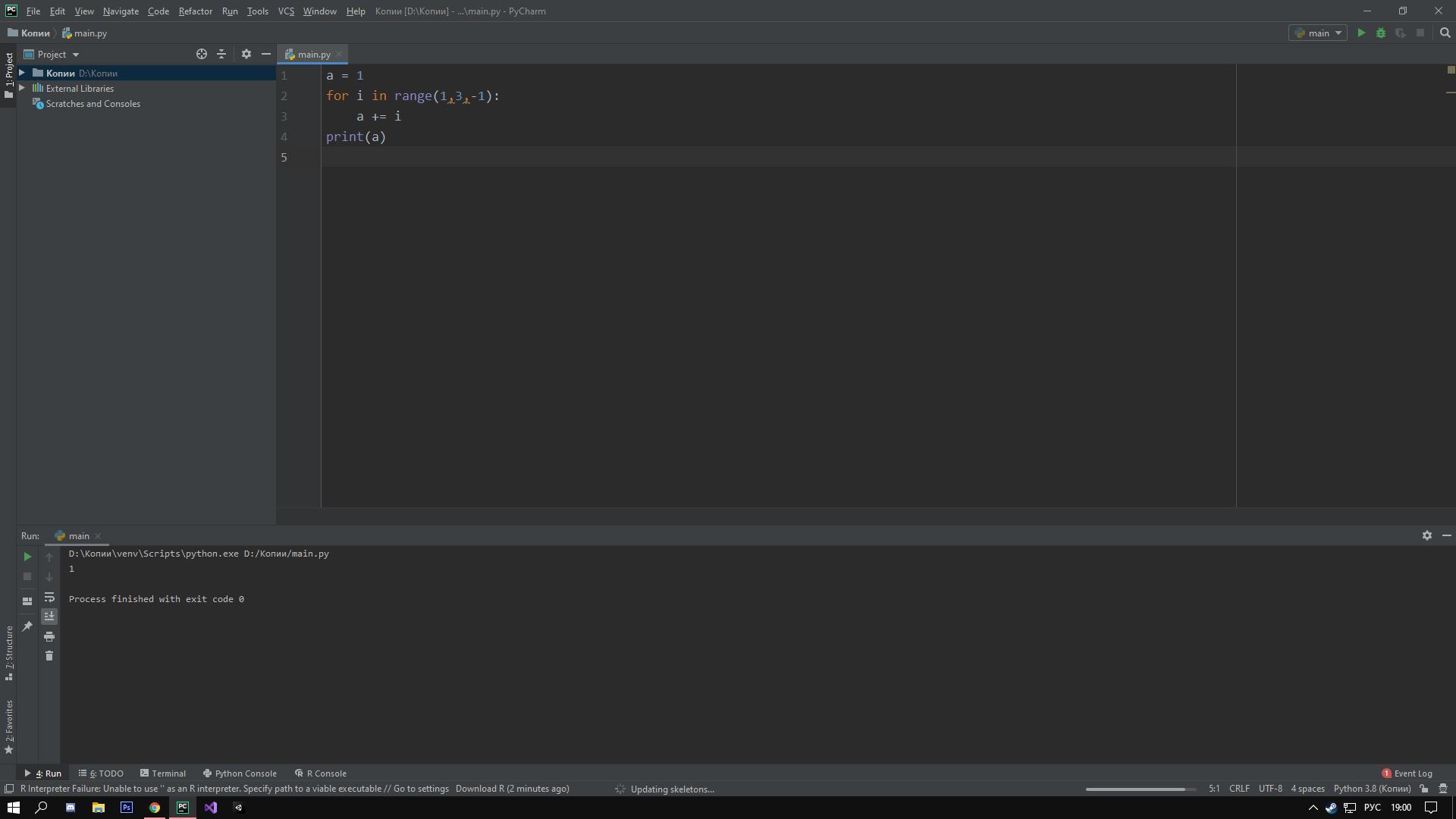
Task: Open Chrome from the taskbar
Action: click(x=155, y=808)
